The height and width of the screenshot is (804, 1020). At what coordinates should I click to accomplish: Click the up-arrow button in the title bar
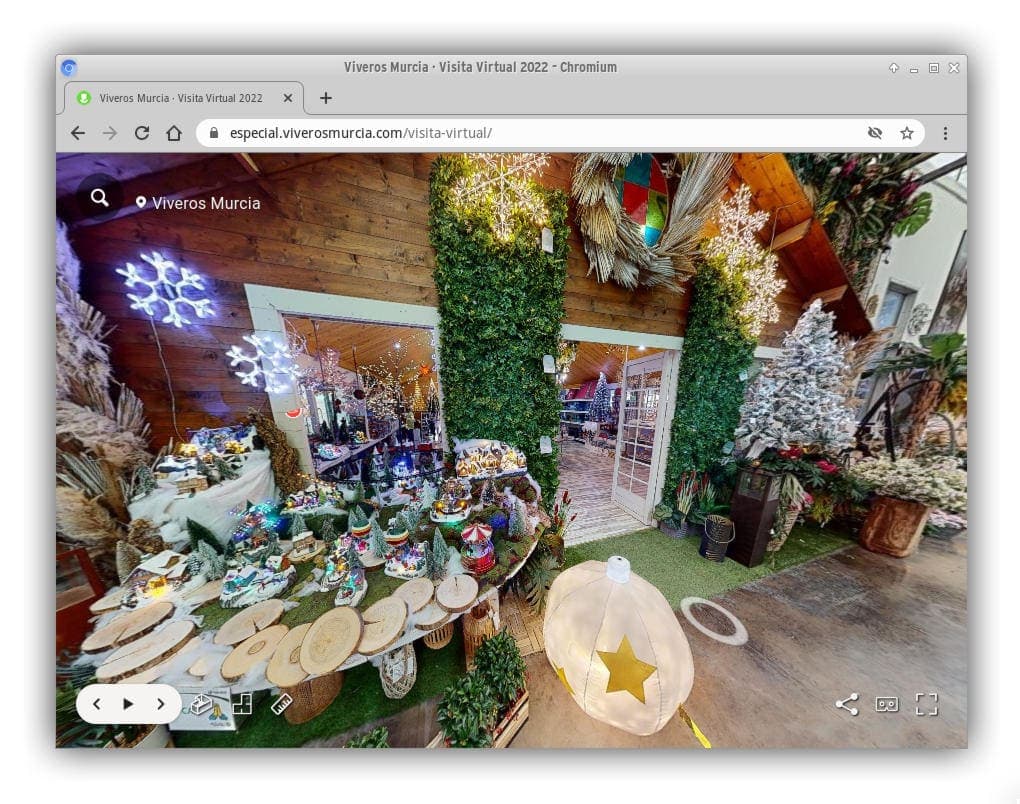894,68
